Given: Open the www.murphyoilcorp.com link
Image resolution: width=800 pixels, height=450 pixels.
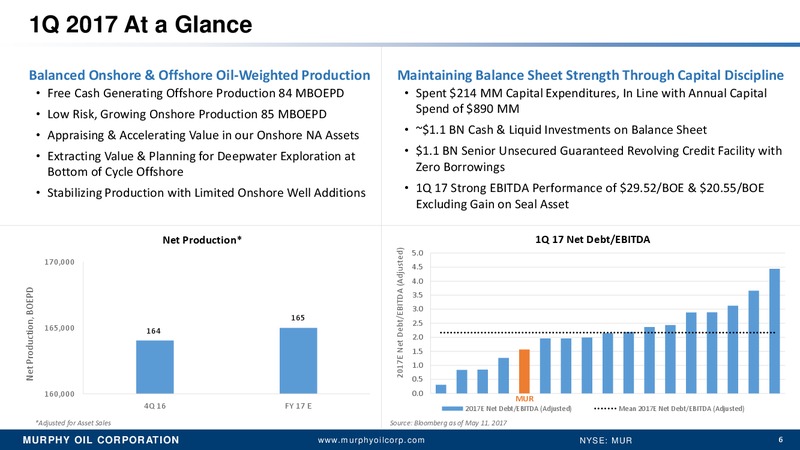Looking at the screenshot, I should 371,440.
